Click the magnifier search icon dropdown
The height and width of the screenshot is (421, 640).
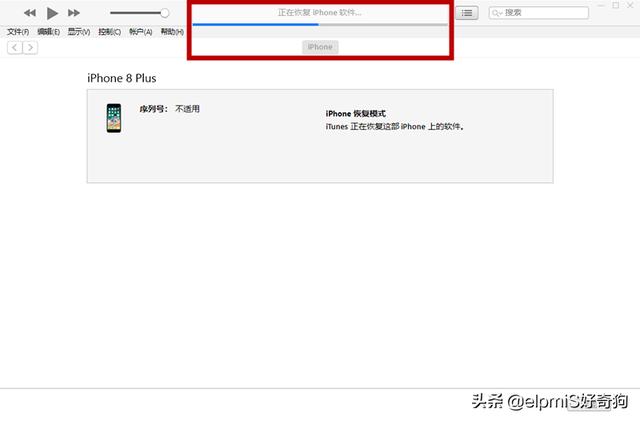point(497,13)
